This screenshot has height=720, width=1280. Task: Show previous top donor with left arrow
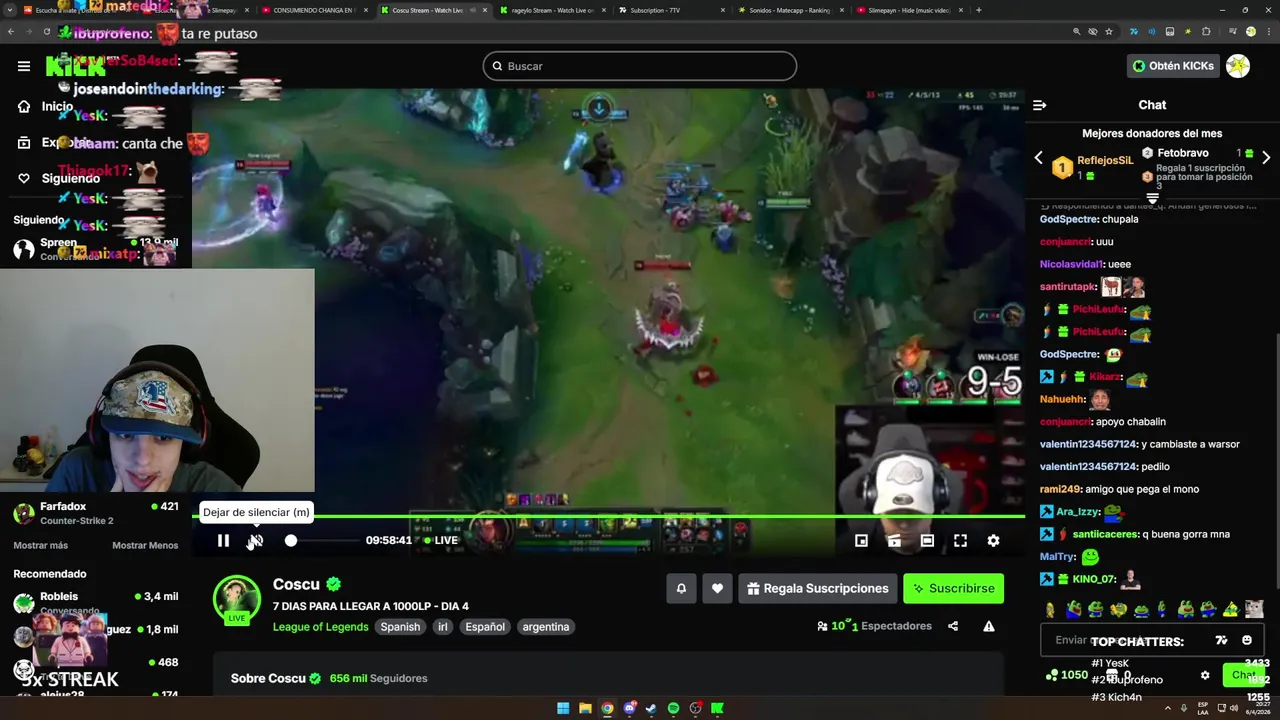coord(1038,158)
